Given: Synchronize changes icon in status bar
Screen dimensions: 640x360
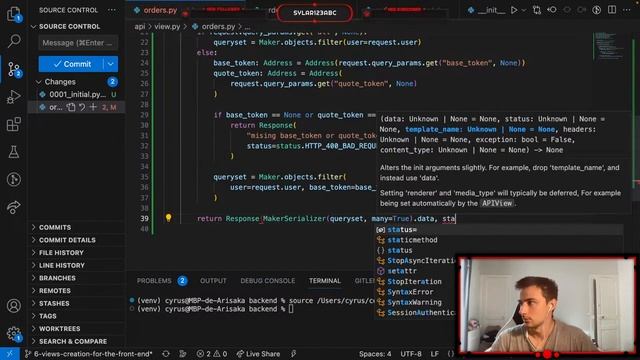Looking at the screenshot, I should [x=166, y=354].
